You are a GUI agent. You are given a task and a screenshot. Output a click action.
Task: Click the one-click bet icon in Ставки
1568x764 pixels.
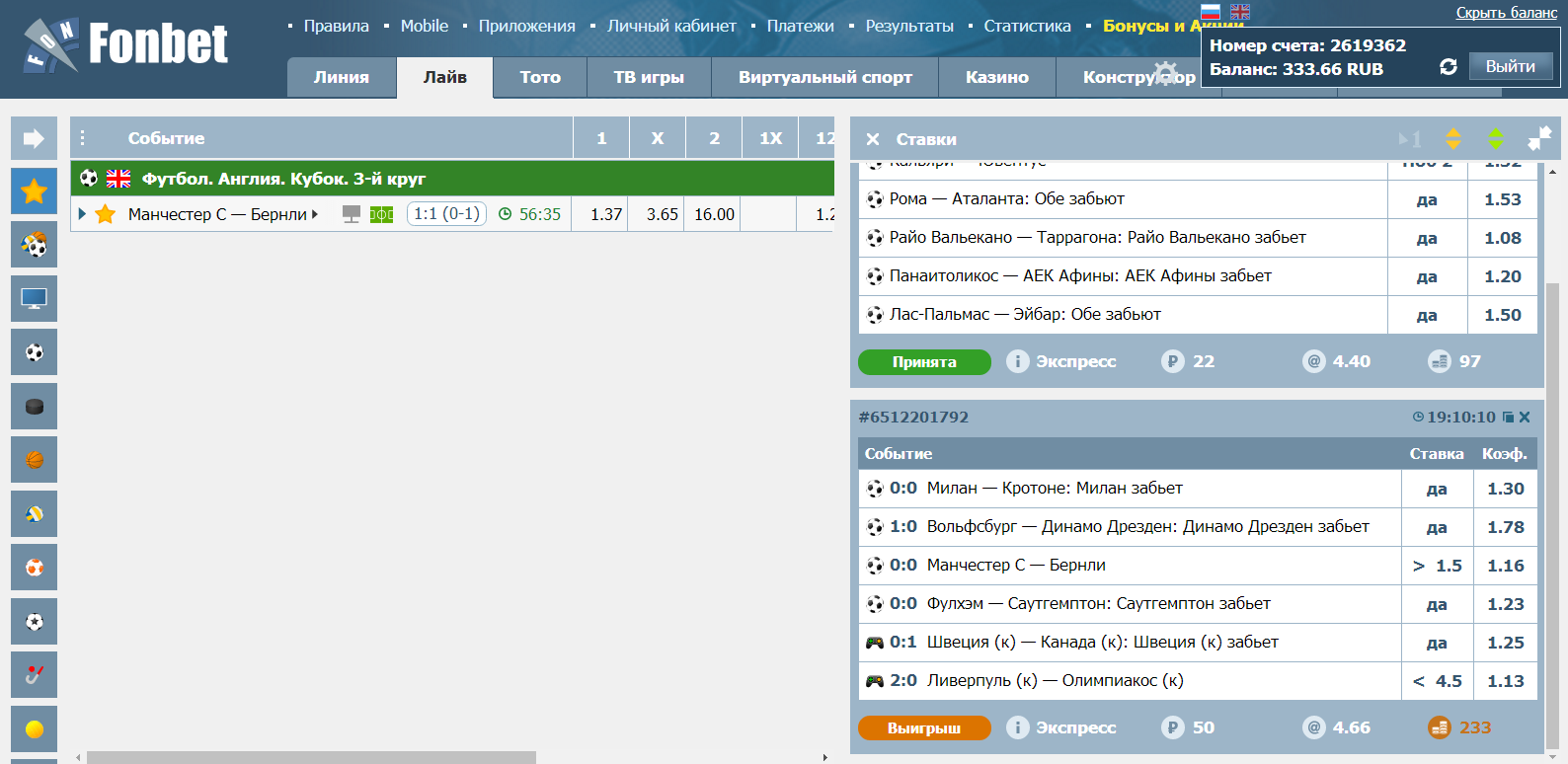coord(1409,139)
